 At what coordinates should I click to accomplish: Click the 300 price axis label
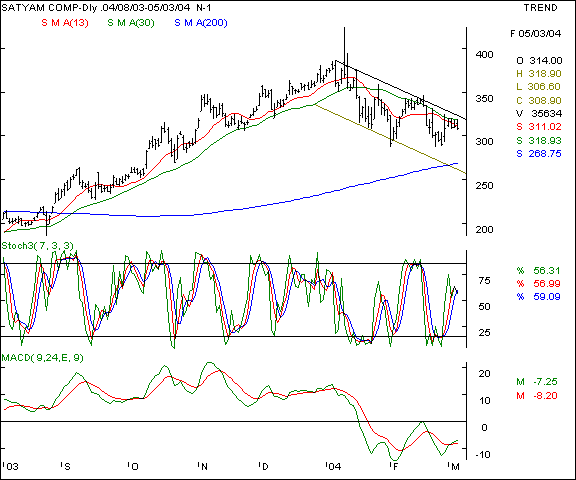coord(485,142)
